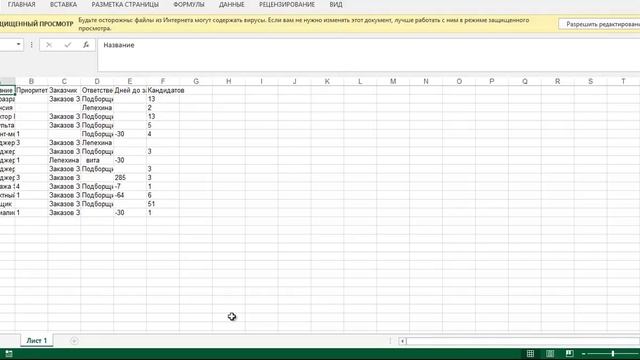Switch to Normal view icon
Screen dimensions: 640x360
[x=530, y=353]
